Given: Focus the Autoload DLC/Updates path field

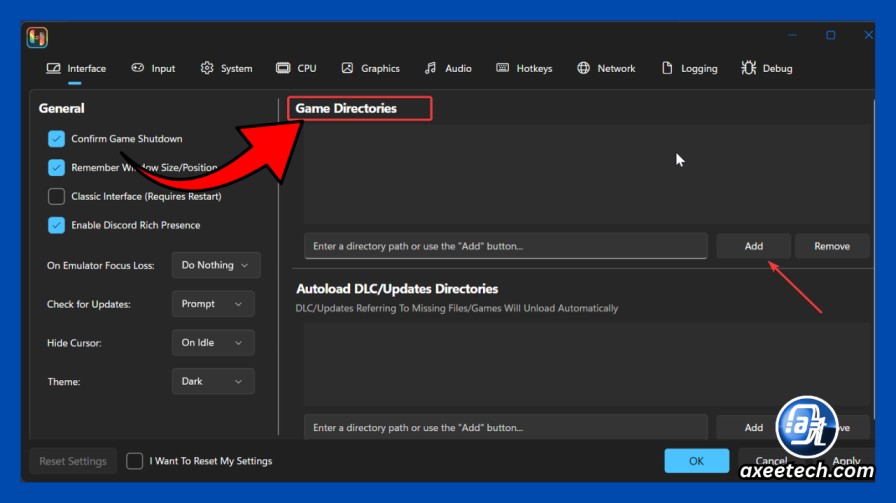Looking at the screenshot, I should [x=506, y=428].
